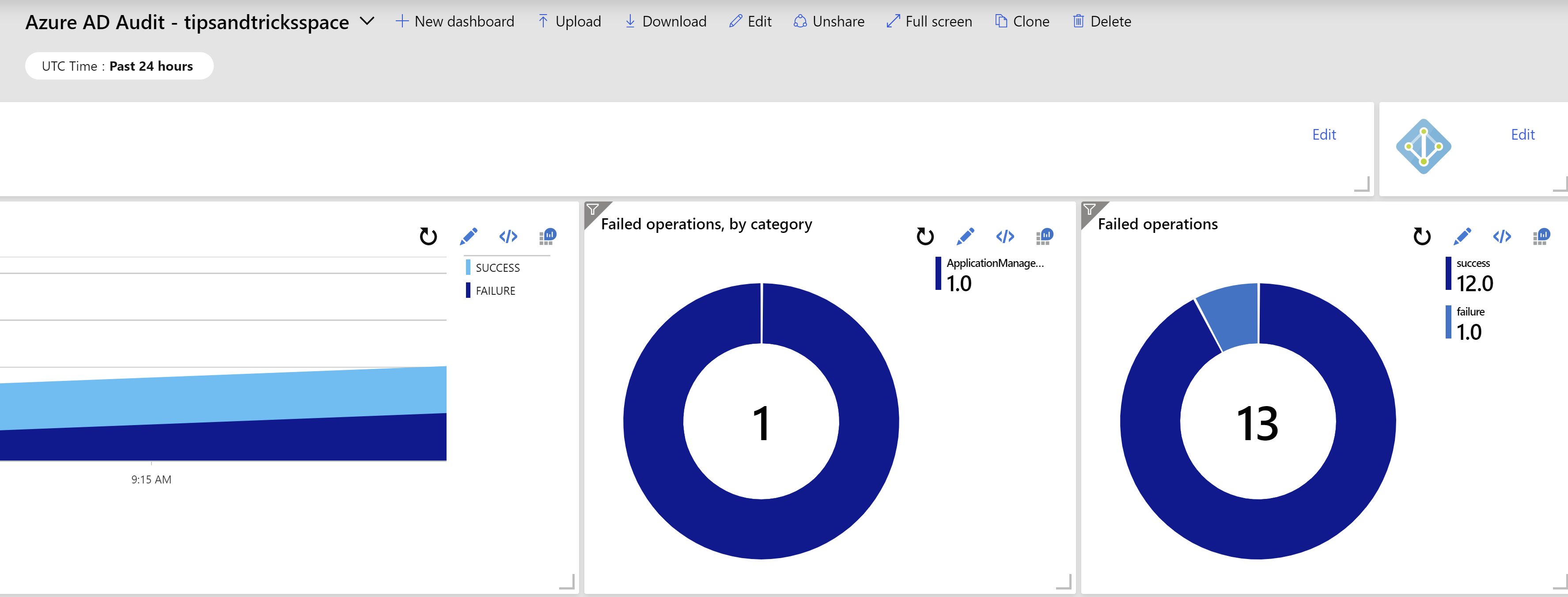Open the dashboard name dropdown chevron
The width and height of the screenshot is (1568, 597).
click(x=367, y=21)
